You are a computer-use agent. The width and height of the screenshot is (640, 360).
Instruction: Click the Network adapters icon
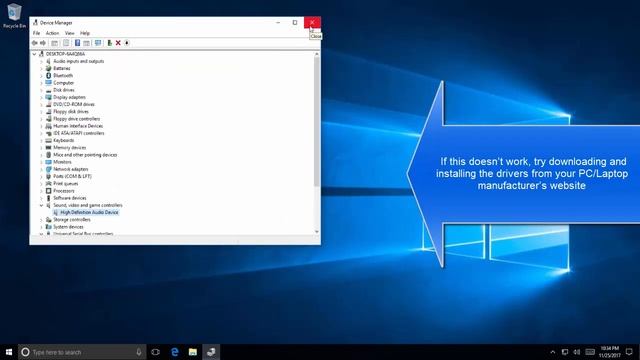49,169
